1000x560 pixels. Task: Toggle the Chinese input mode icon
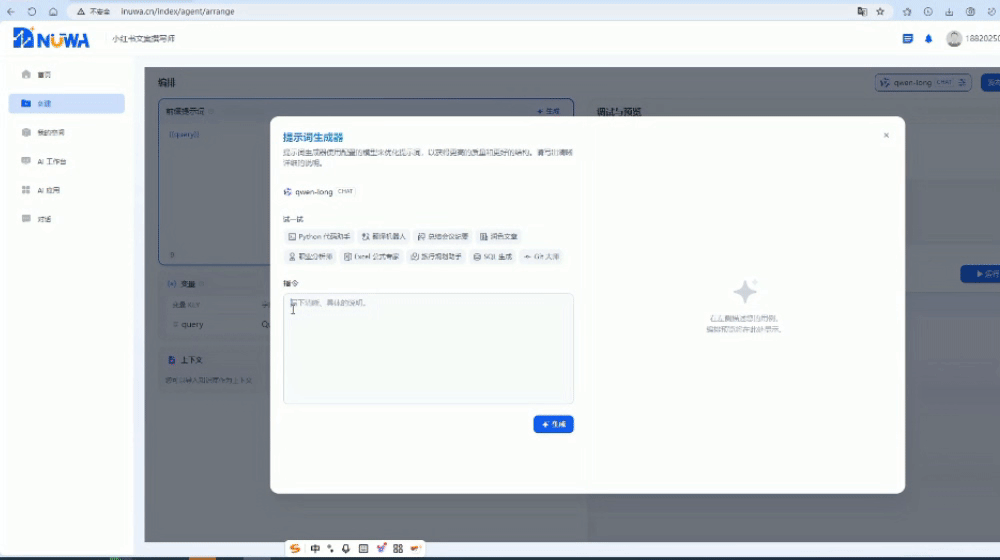[x=315, y=549]
